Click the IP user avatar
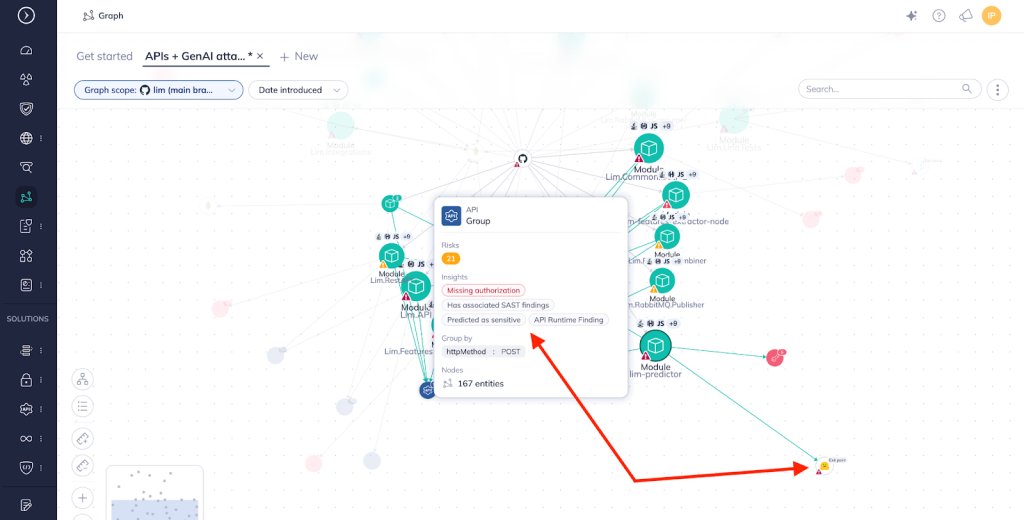1024x520 pixels. 991,15
